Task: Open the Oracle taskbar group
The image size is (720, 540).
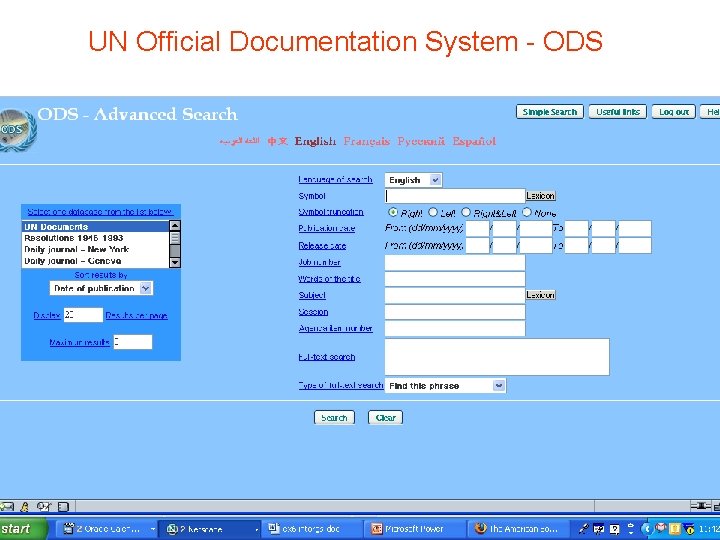Action: (106, 529)
